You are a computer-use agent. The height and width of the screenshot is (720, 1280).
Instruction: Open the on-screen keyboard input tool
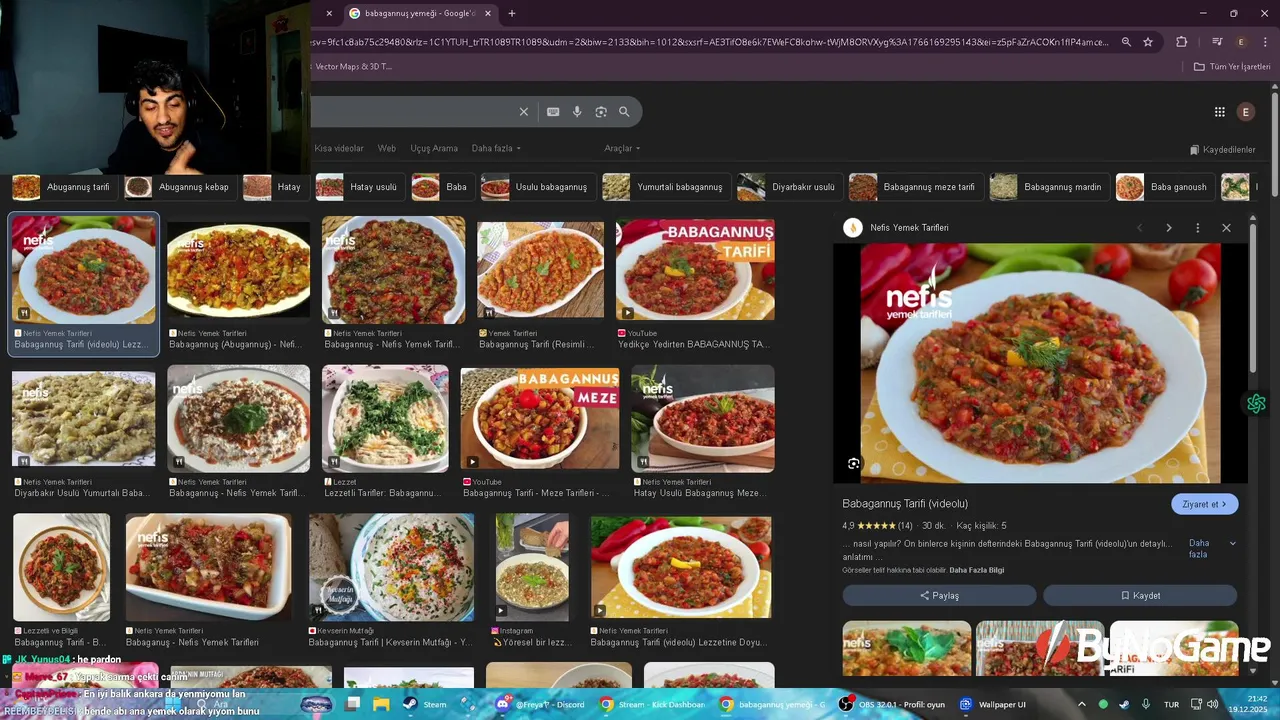[553, 112]
